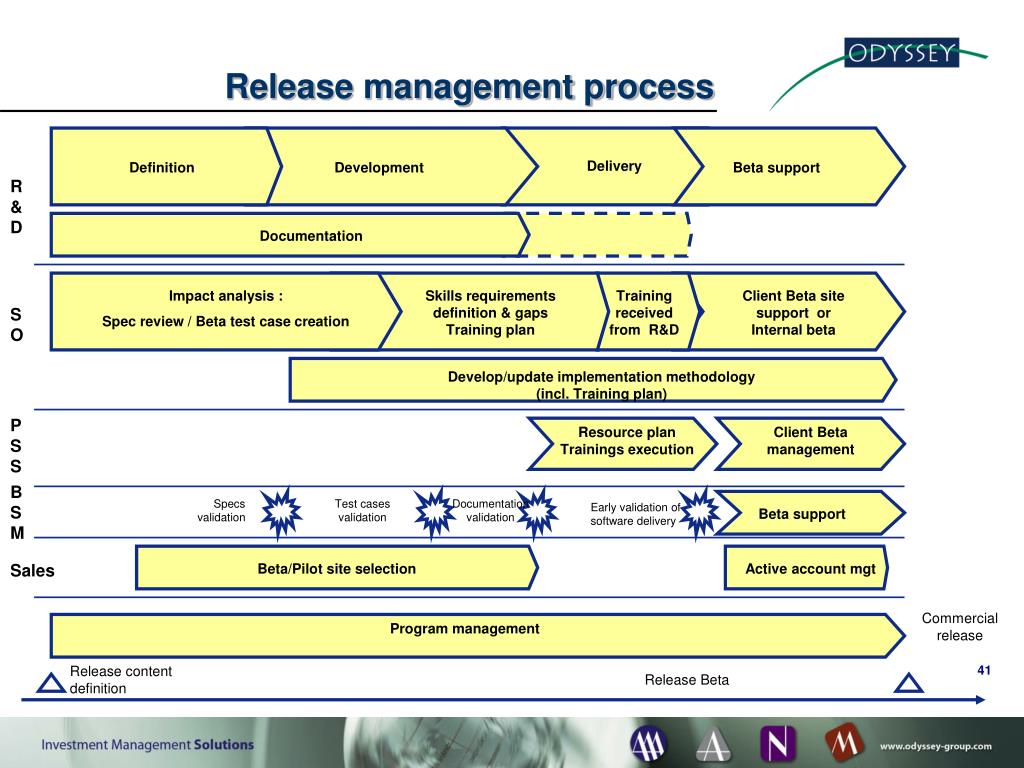Click triangle marker for Release content definition

coord(50,683)
